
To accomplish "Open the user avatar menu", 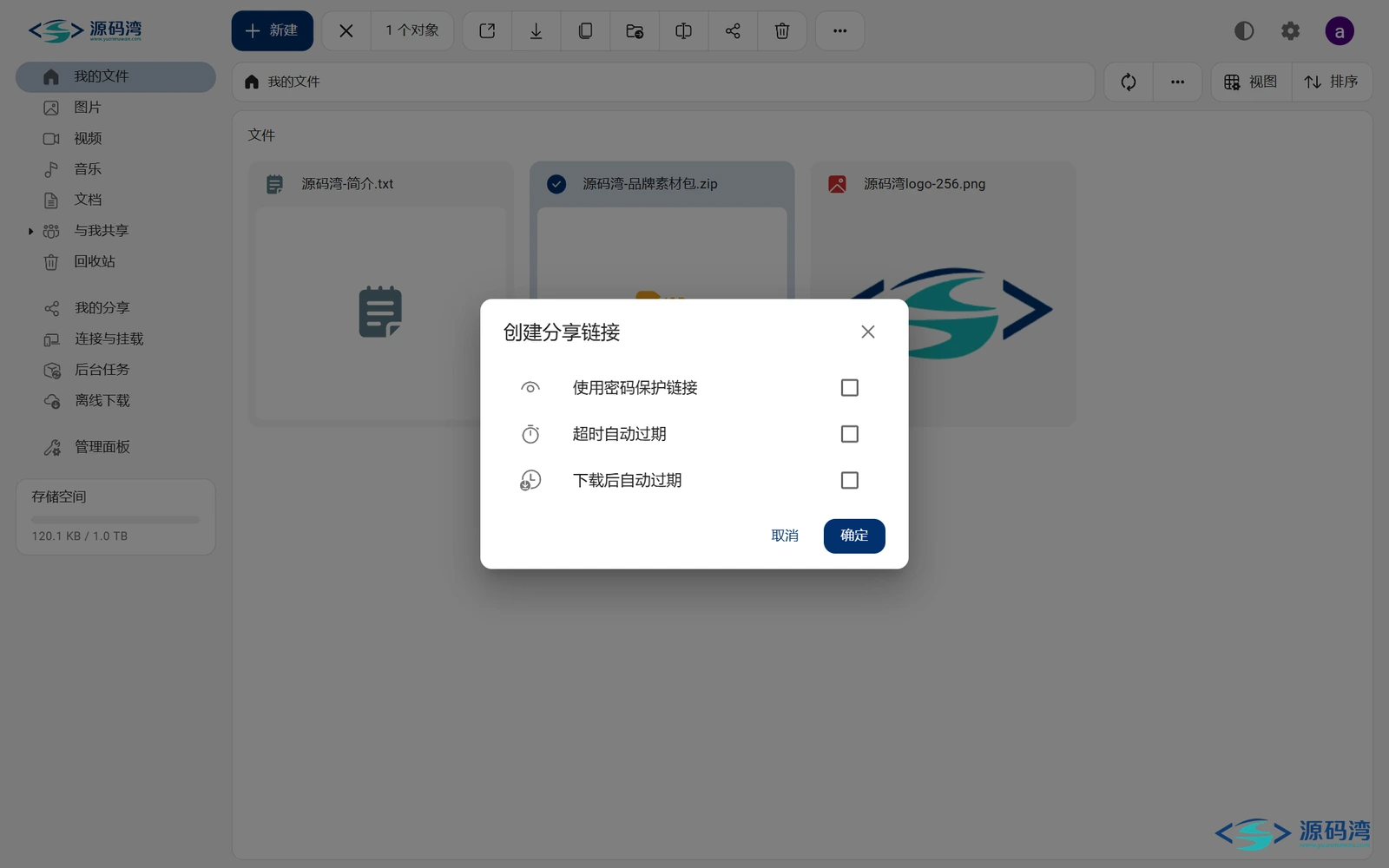I will [x=1340, y=31].
